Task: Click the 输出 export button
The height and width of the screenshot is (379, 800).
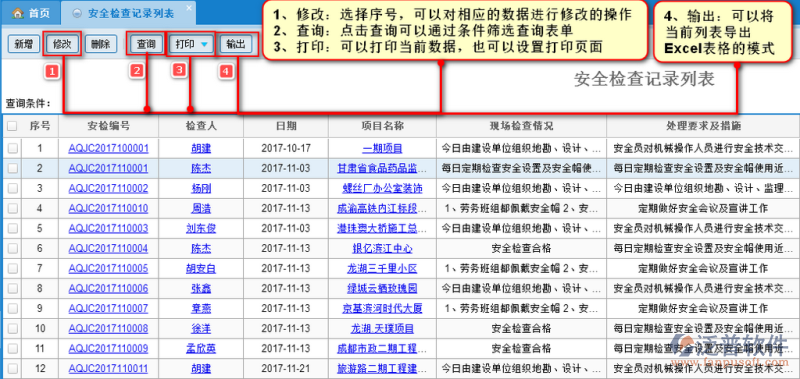Action: pyautogui.click(x=236, y=44)
